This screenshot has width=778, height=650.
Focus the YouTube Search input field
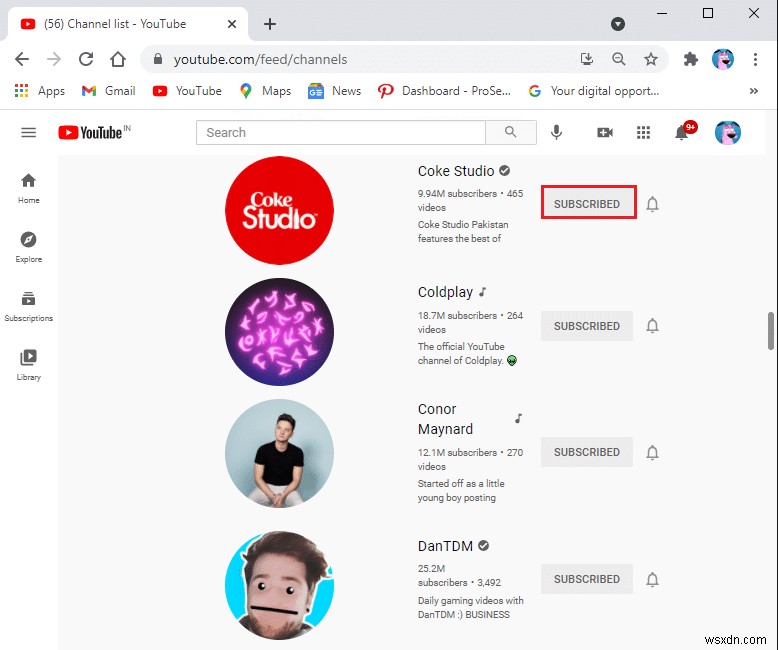point(341,132)
